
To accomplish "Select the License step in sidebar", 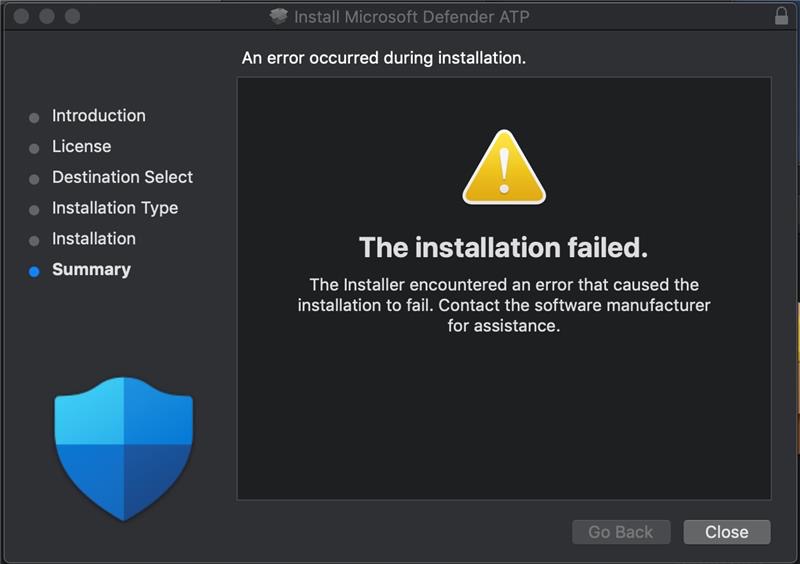I will click(x=82, y=146).
